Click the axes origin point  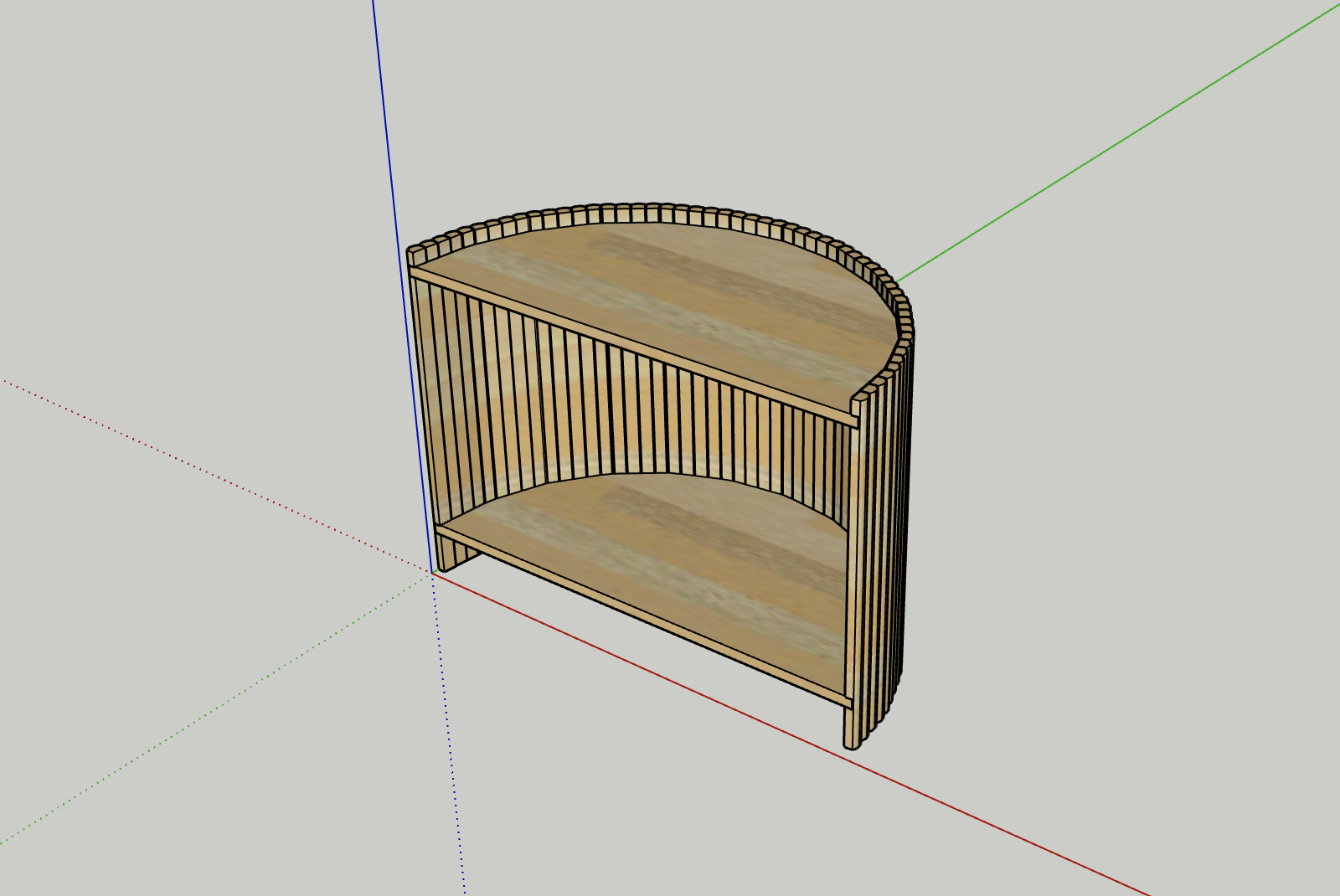[x=433, y=572]
